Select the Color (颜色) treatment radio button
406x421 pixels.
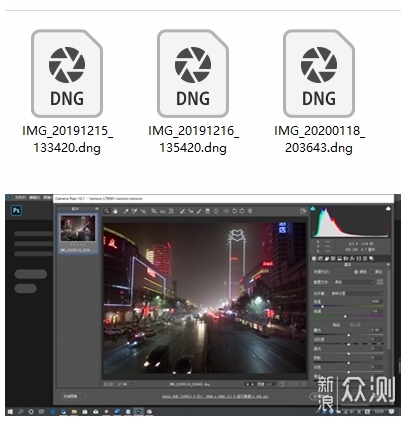click(x=356, y=272)
